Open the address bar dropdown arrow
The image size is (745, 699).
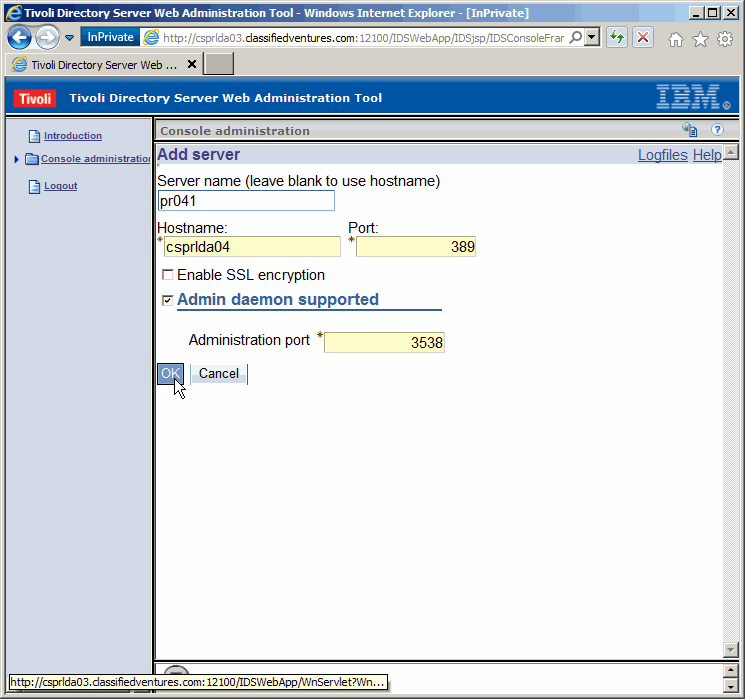pyautogui.click(x=592, y=38)
